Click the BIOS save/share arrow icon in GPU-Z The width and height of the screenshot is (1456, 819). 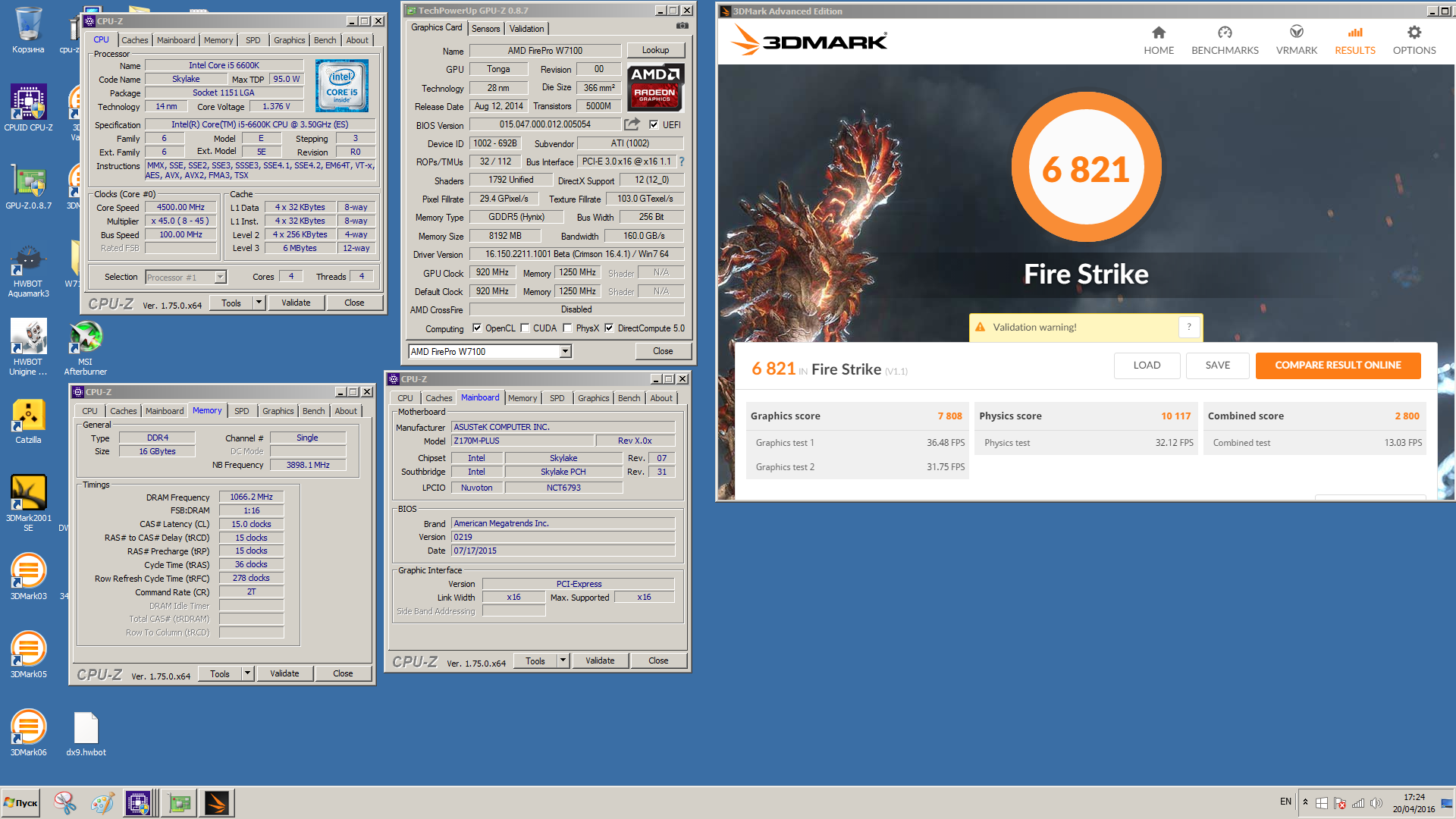click(x=632, y=124)
